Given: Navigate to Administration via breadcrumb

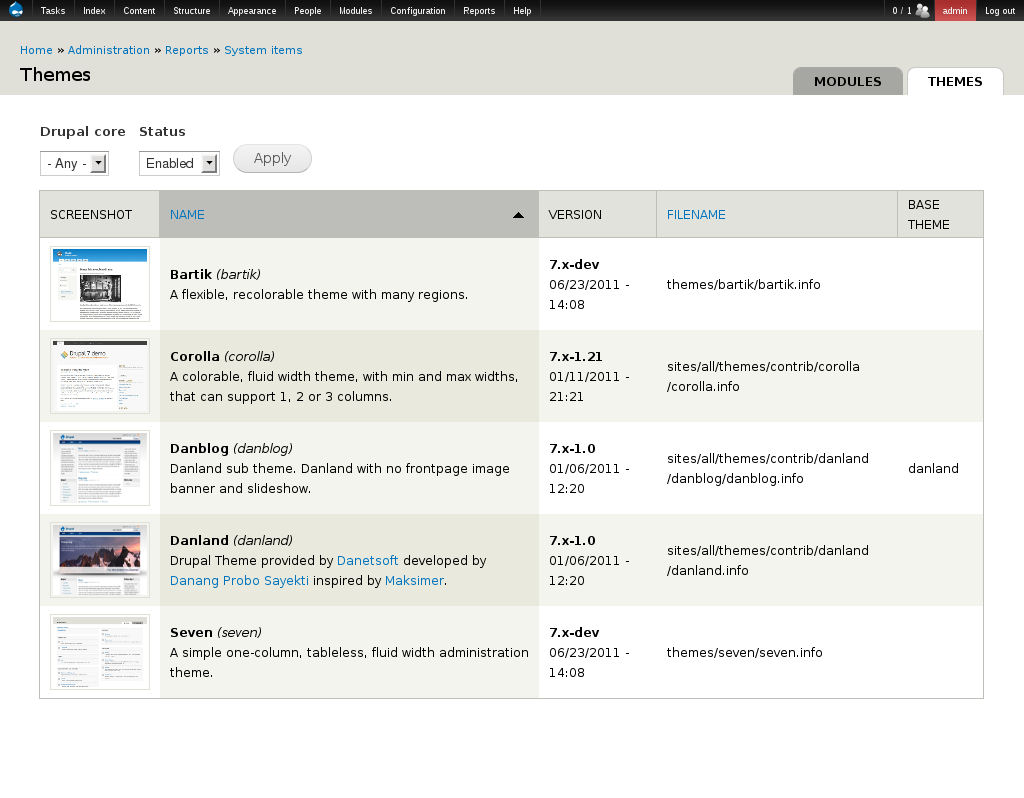Looking at the screenshot, I should point(108,50).
